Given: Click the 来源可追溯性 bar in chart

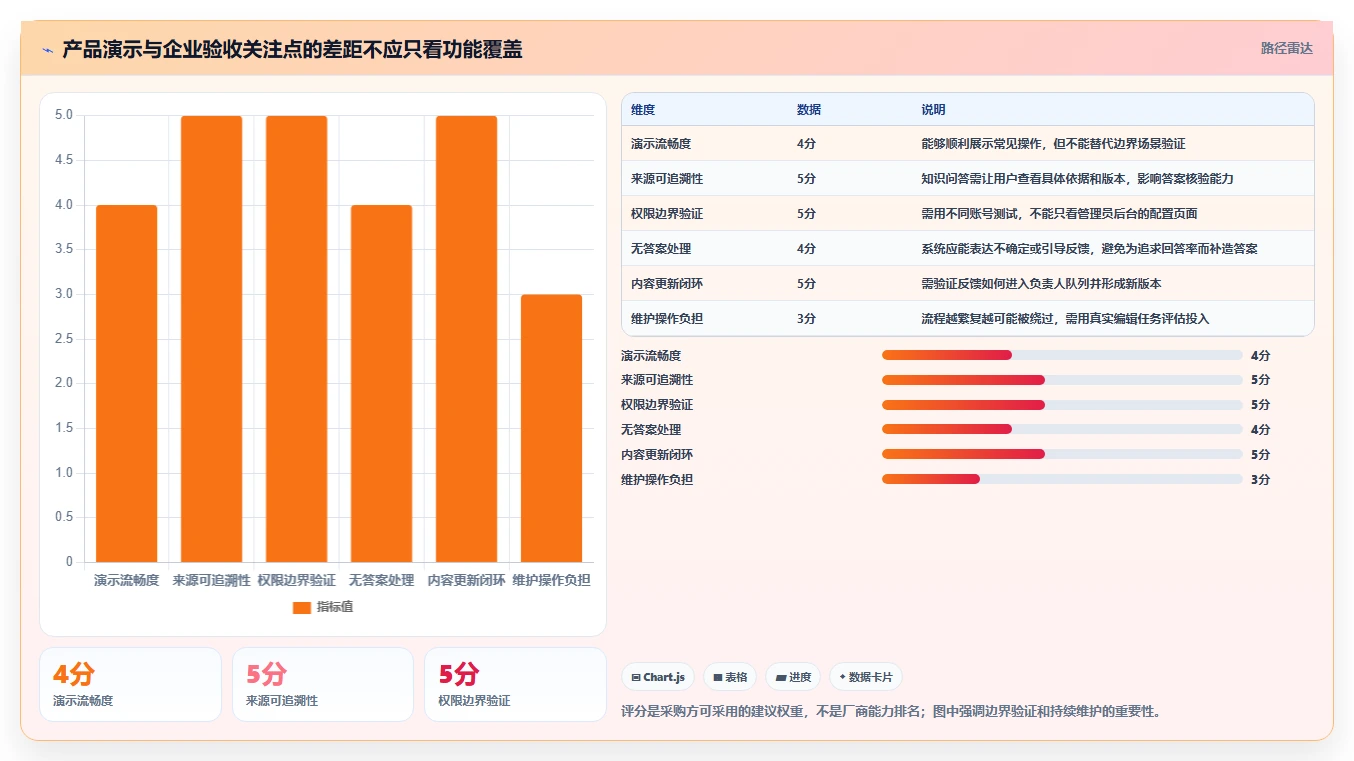Looking at the screenshot, I should [211, 339].
